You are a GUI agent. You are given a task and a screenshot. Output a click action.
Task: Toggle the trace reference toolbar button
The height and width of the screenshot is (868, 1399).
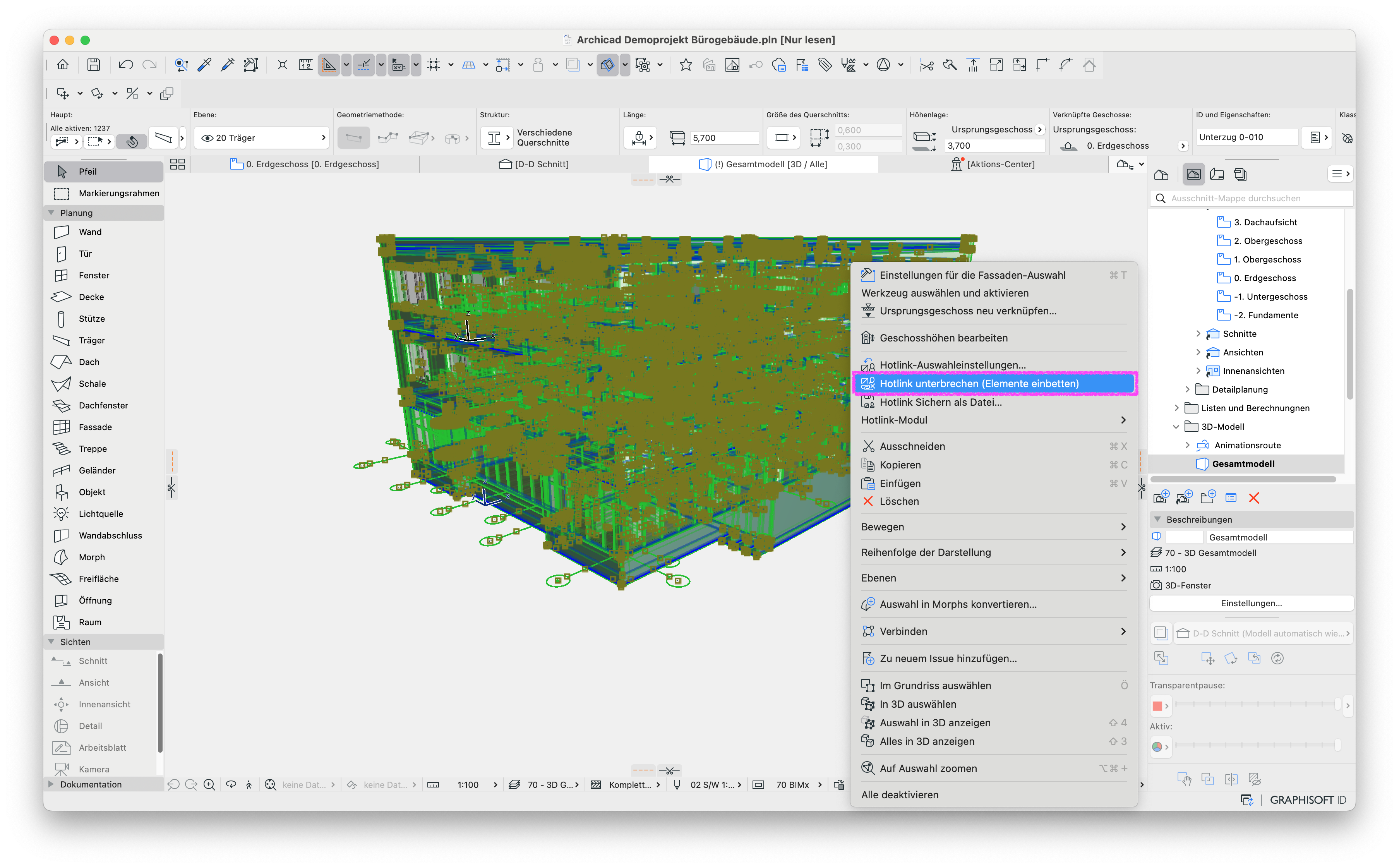click(572, 65)
